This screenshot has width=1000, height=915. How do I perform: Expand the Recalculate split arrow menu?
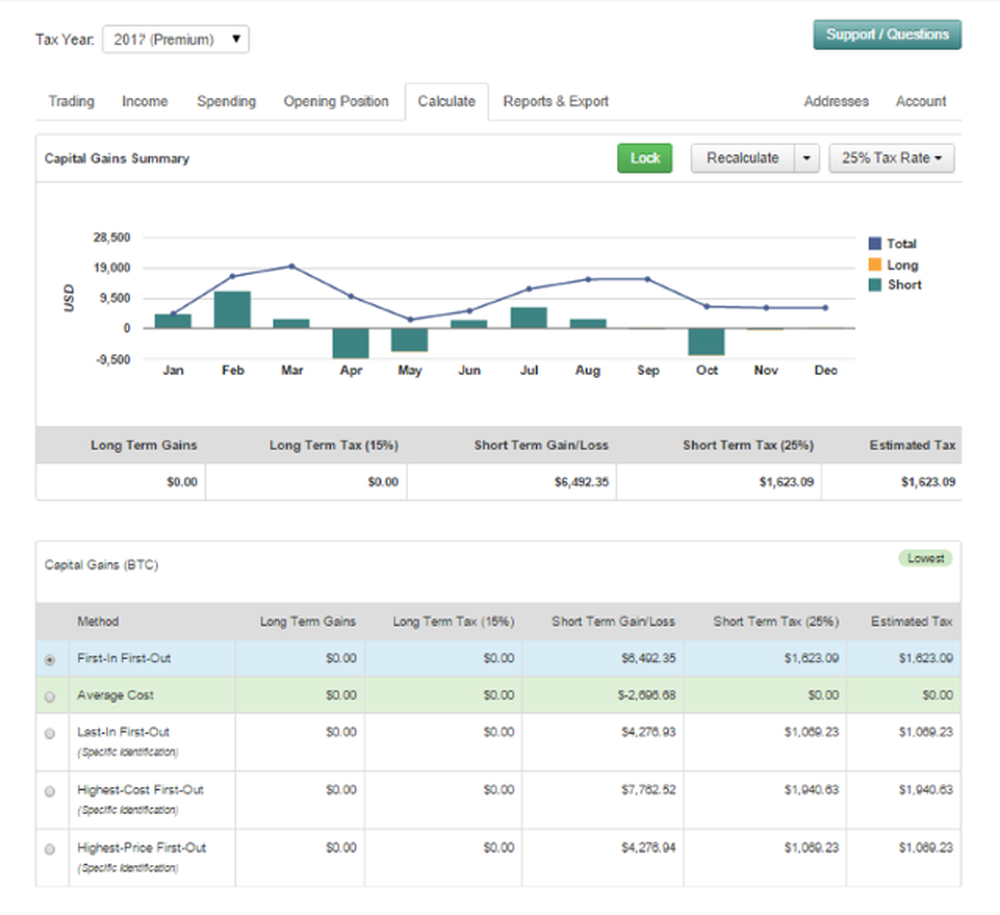(807, 158)
